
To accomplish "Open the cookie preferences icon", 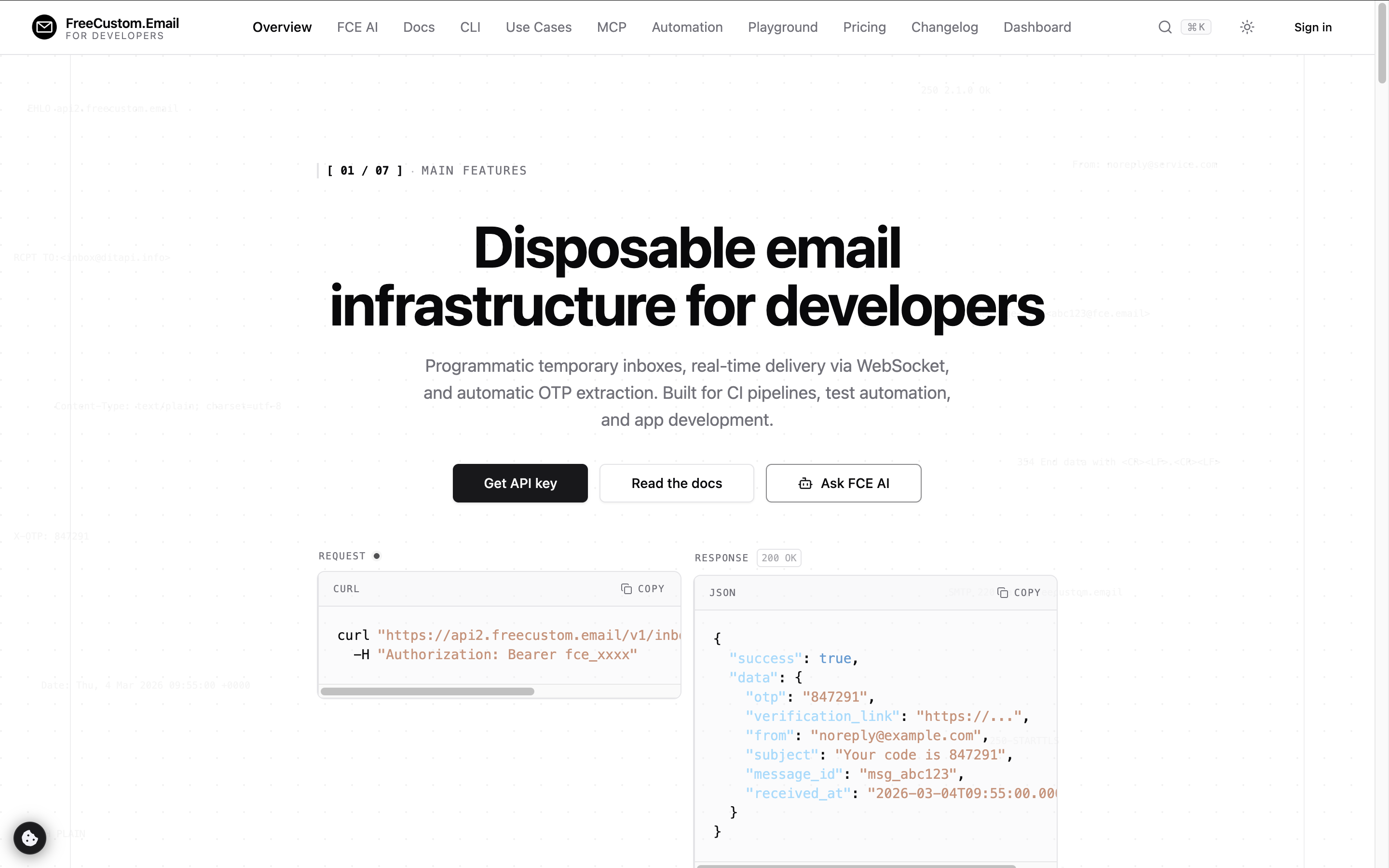I will [x=30, y=838].
